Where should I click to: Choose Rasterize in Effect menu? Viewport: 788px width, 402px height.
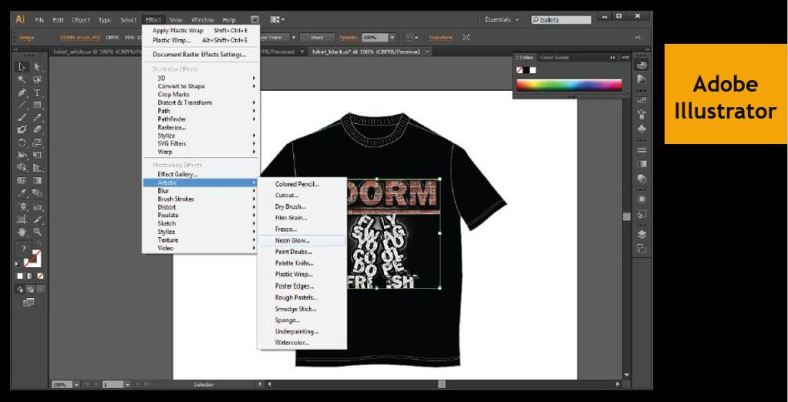(200, 127)
